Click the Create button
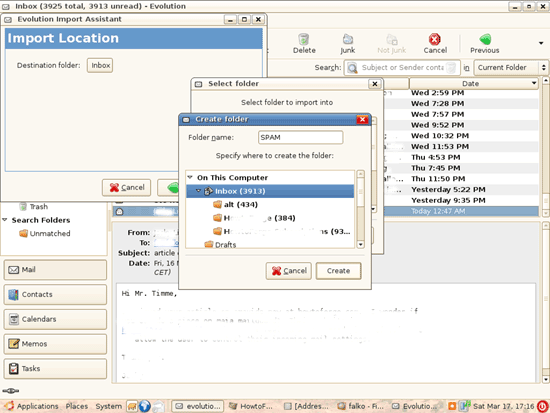The height and width of the screenshot is (413, 550). 338,271
